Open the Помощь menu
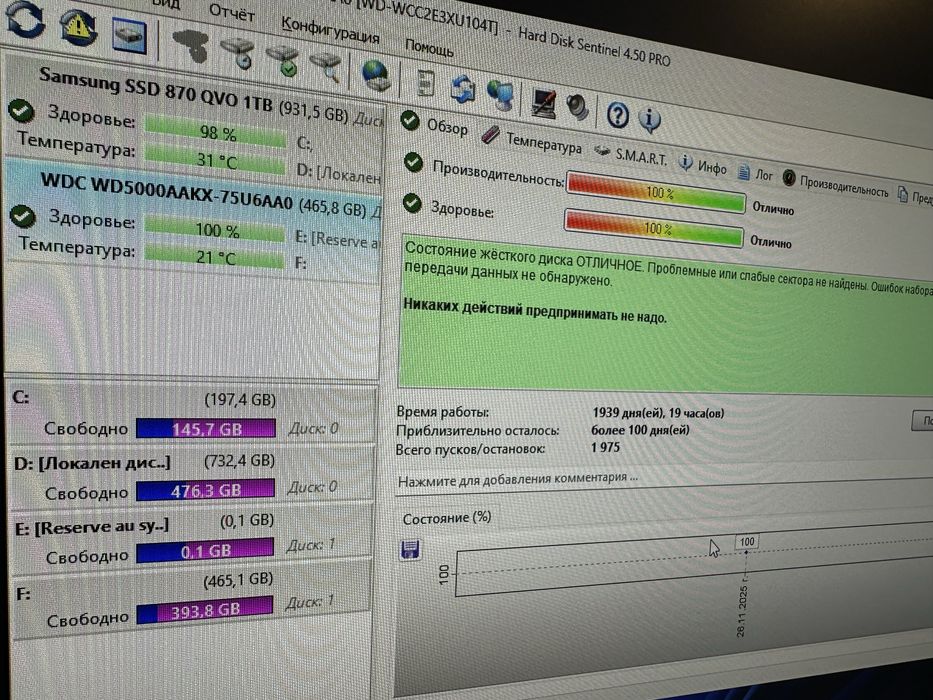The height and width of the screenshot is (700, 933). coord(430,46)
